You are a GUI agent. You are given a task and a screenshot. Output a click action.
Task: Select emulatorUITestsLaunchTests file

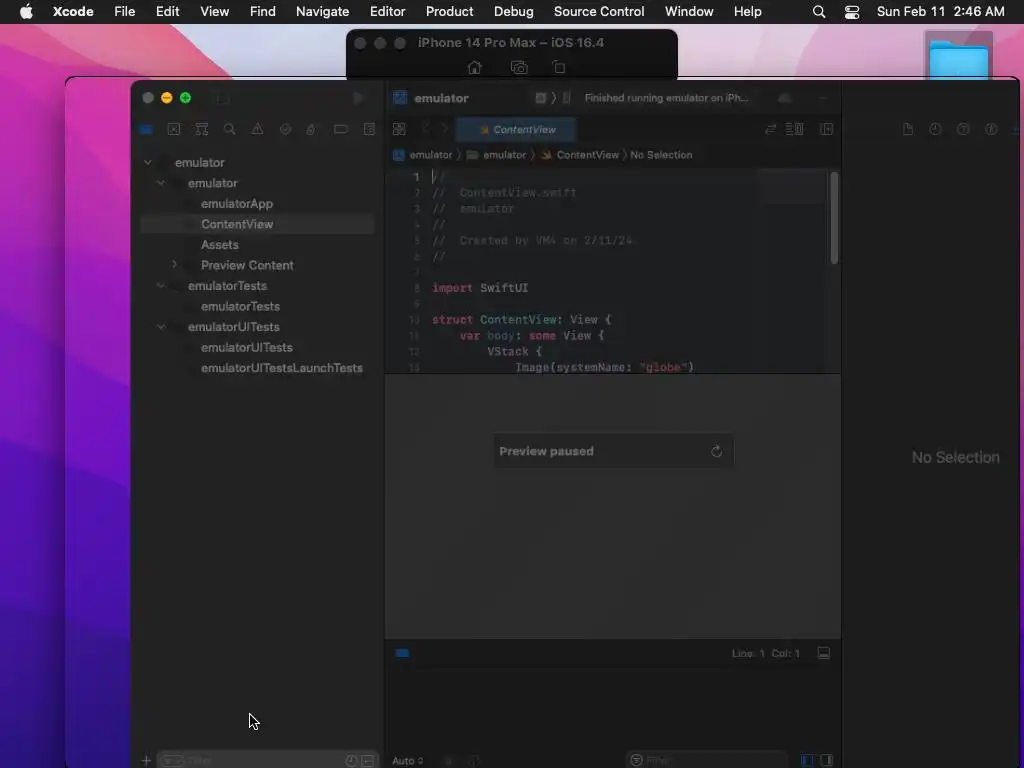click(x=281, y=368)
